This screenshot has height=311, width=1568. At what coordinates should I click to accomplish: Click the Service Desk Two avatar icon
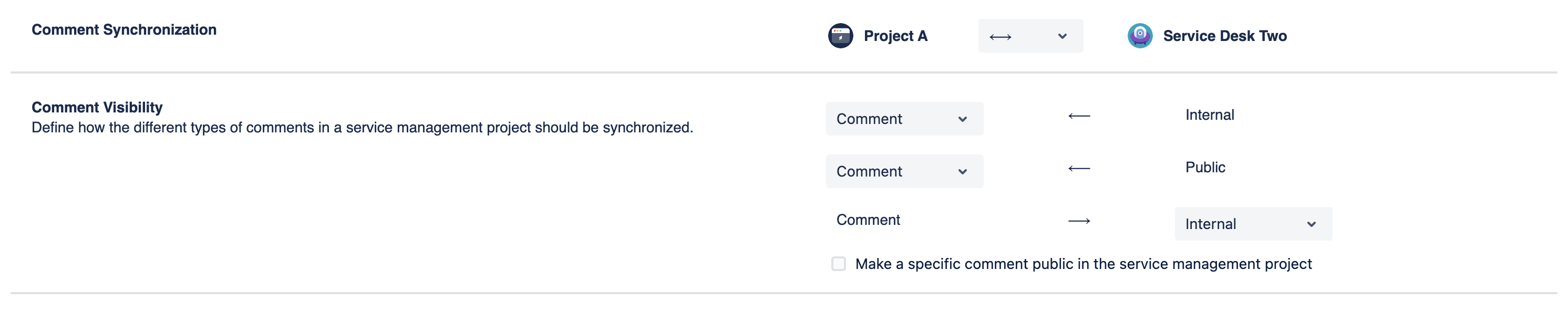pyautogui.click(x=1139, y=36)
